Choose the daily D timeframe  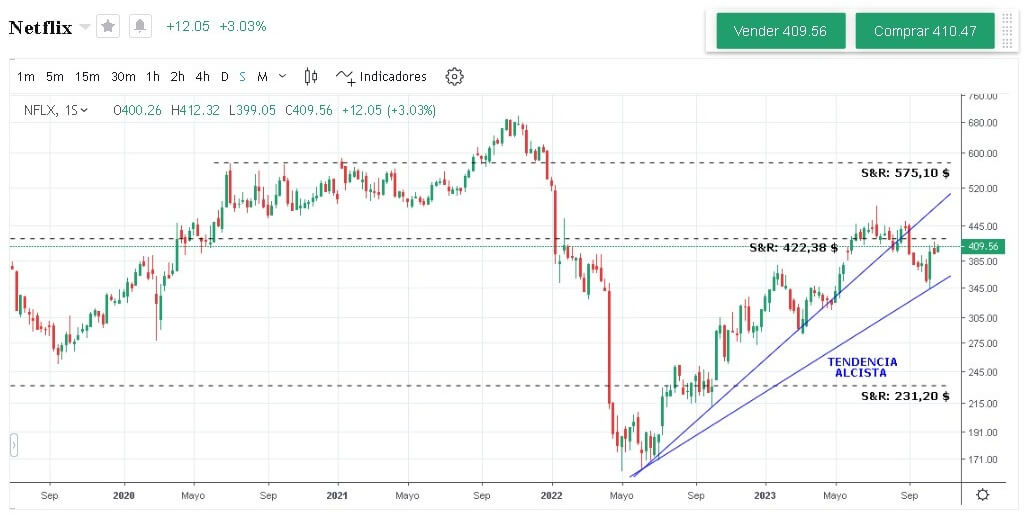(225, 77)
